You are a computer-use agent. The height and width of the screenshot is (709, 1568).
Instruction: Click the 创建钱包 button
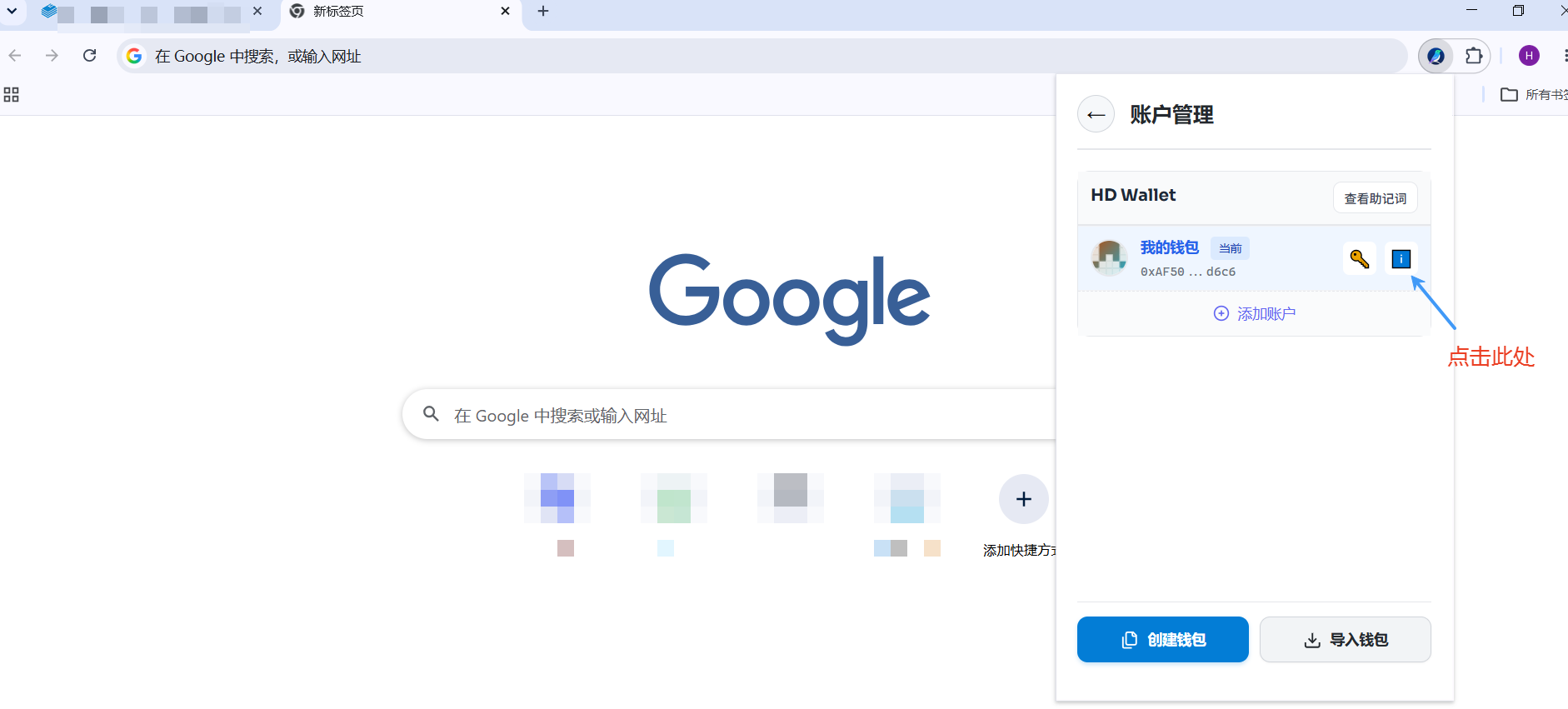[1163, 640]
